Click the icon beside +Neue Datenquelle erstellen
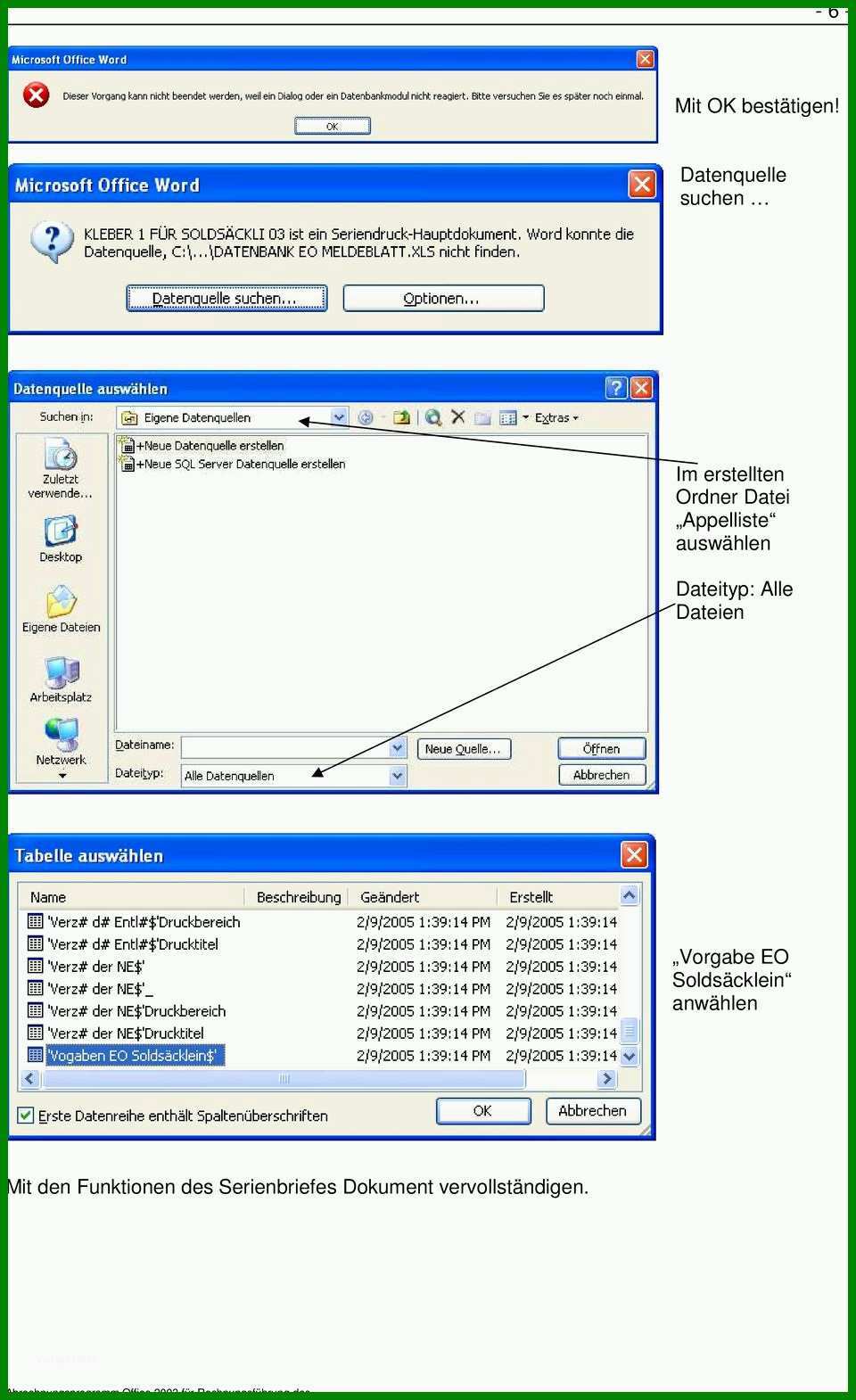Screen dimensions: 856x1400 (128, 445)
